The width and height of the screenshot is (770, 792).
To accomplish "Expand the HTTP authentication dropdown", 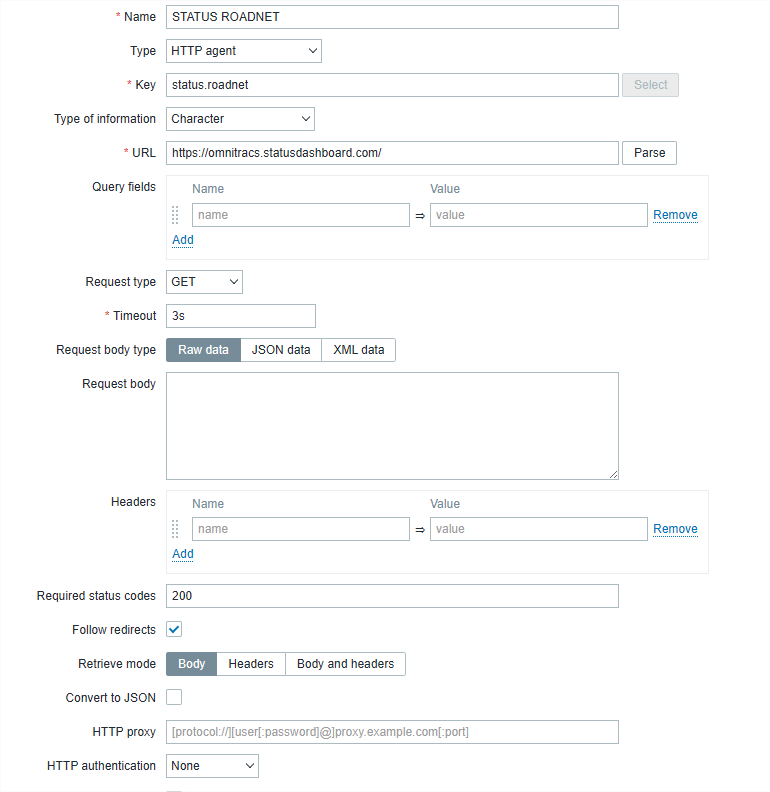I will [212, 766].
